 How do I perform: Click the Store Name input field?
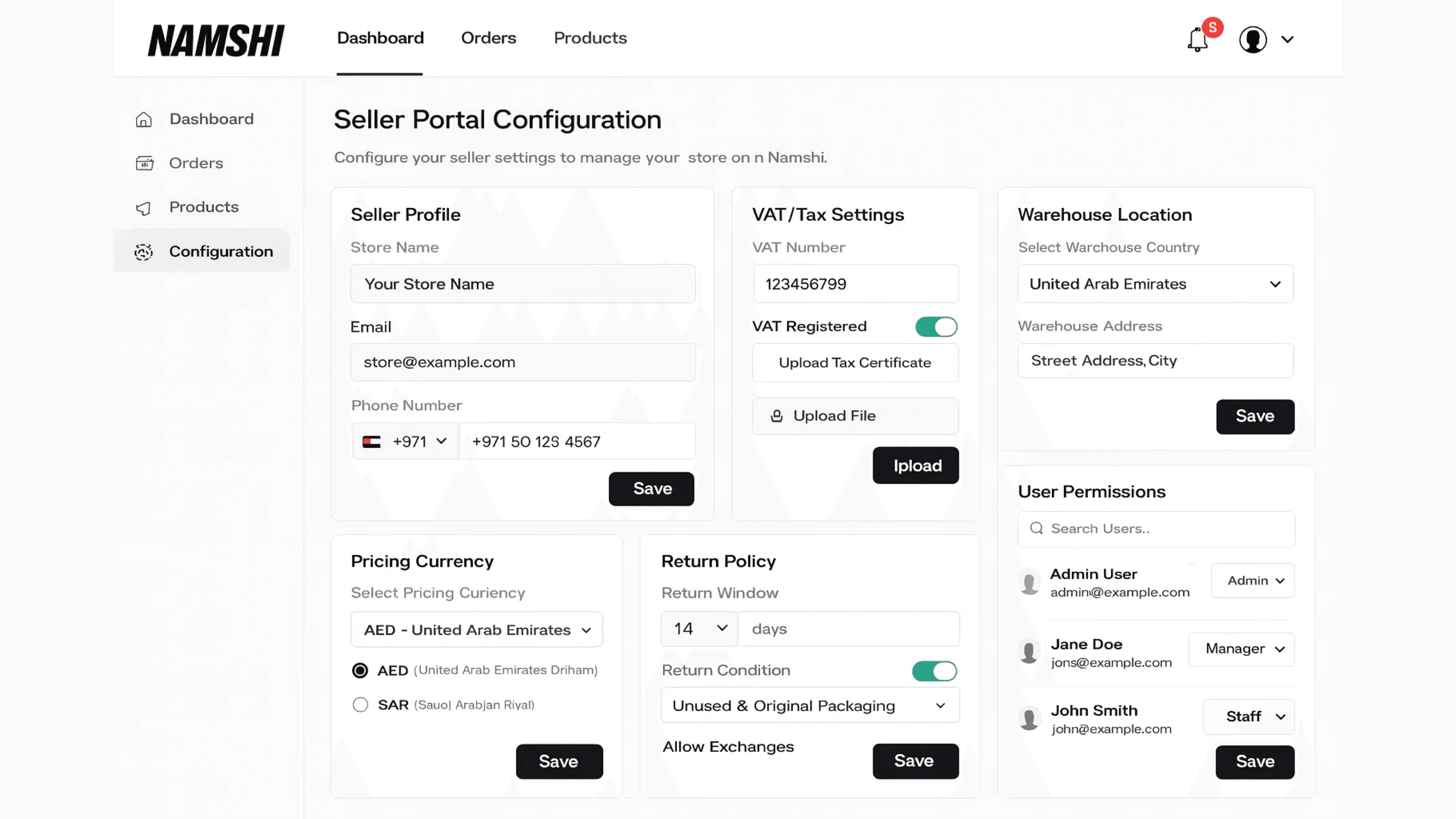tap(523, 284)
